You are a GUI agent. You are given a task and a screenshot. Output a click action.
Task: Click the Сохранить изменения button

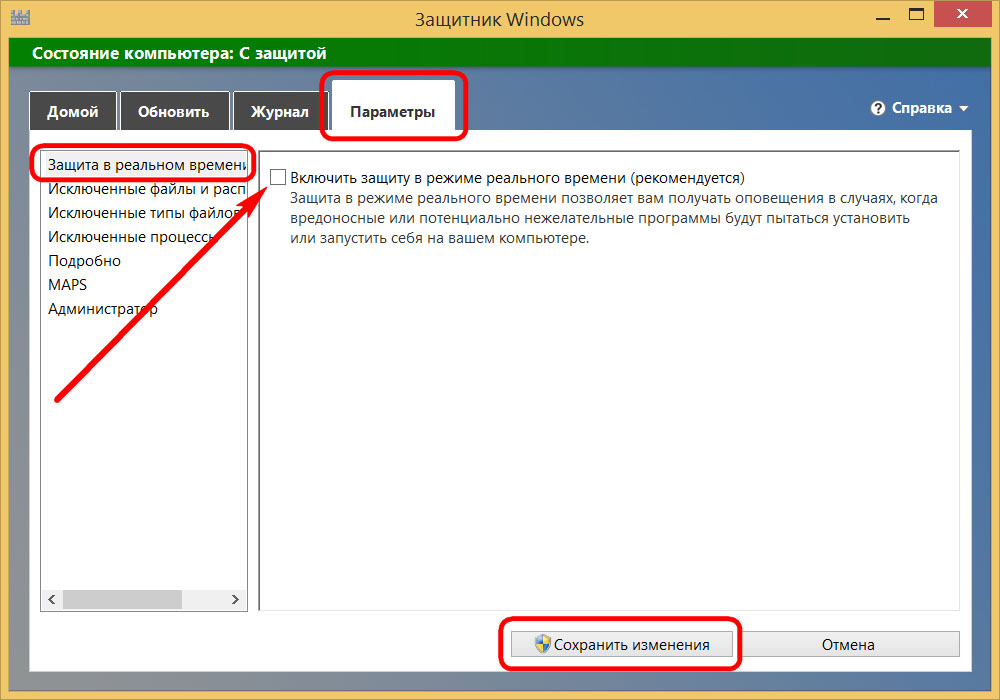point(622,645)
